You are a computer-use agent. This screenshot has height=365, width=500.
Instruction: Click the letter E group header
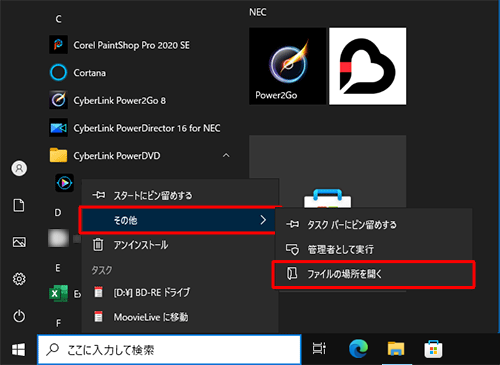click(x=58, y=268)
